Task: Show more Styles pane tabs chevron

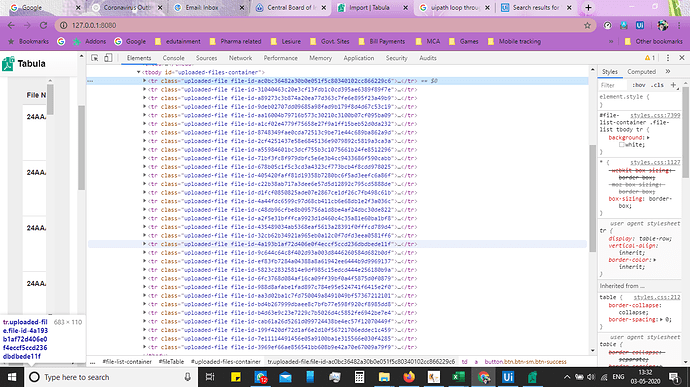Action: coord(668,71)
